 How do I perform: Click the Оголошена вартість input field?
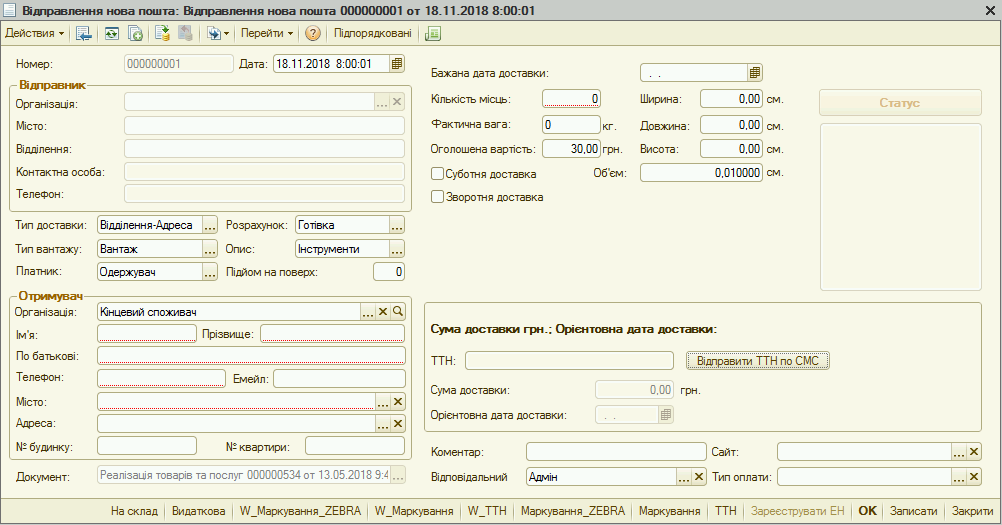click(570, 148)
